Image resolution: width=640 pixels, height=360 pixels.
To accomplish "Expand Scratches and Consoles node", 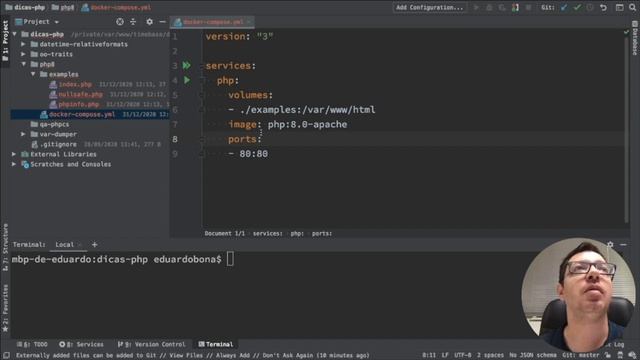I will pos(14,164).
